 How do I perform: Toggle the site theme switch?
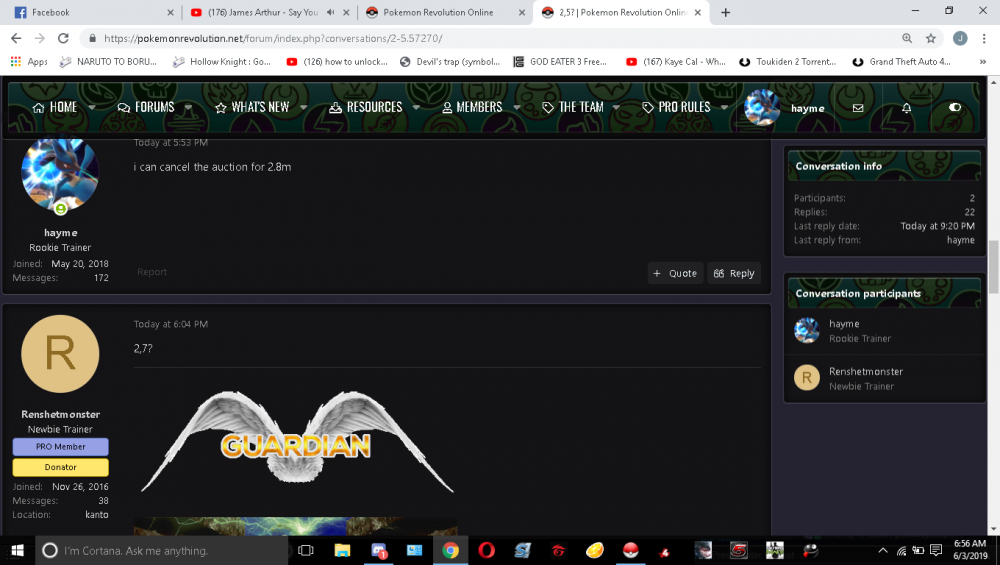pos(955,107)
